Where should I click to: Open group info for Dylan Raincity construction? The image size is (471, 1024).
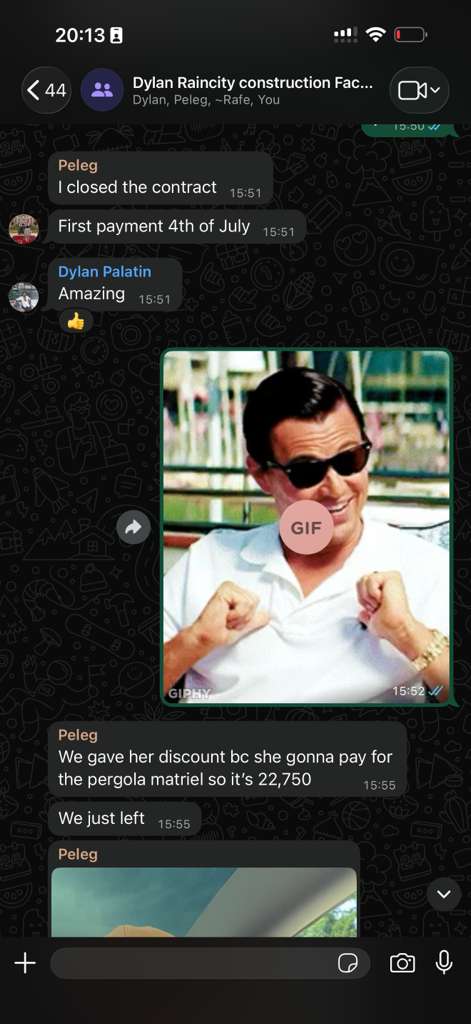(x=253, y=83)
